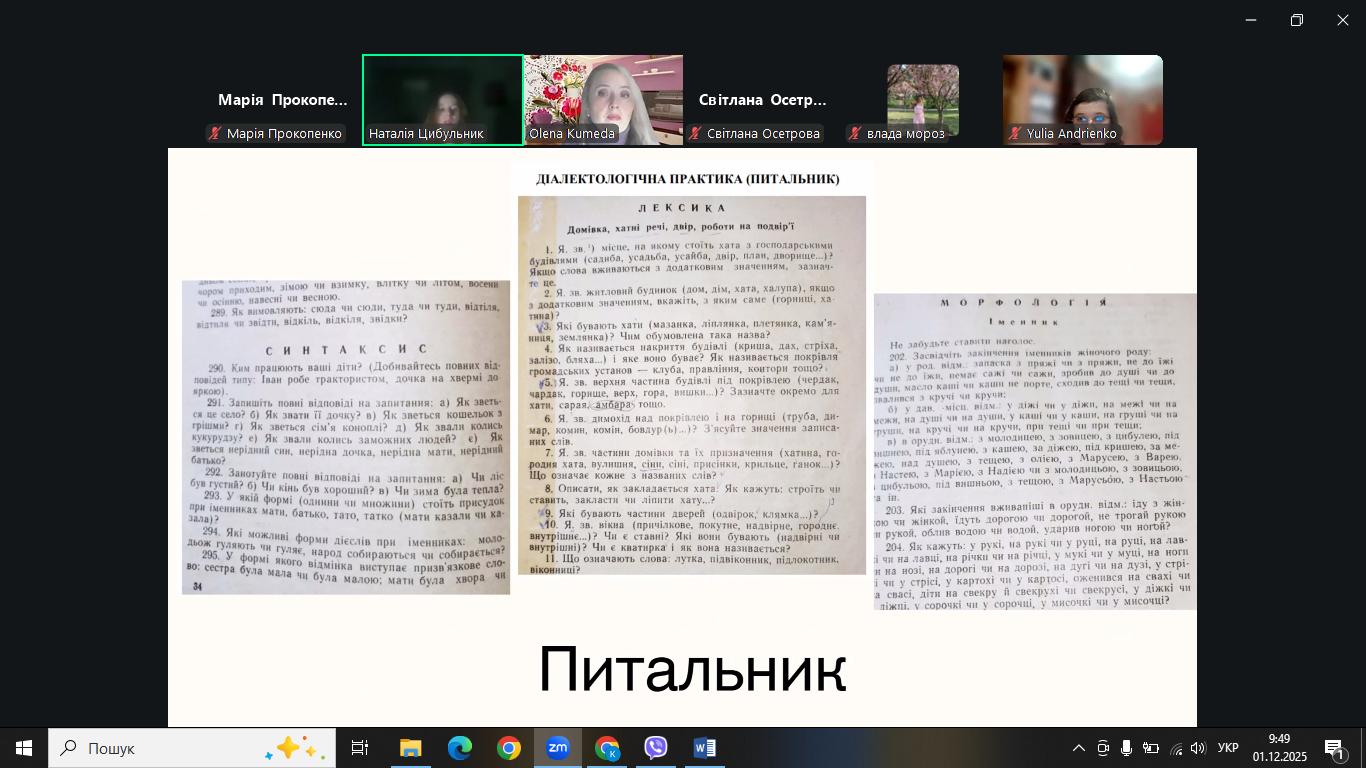Click muted mic icon for Yulia Andrienko
Screen dimensions: 1366x768
pos(1015,134)
